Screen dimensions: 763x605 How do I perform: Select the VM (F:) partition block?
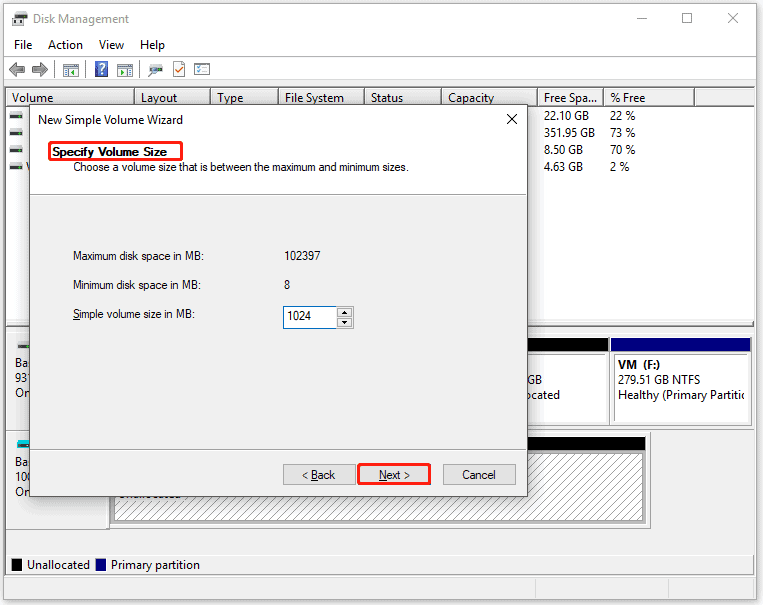click(681, 381)
